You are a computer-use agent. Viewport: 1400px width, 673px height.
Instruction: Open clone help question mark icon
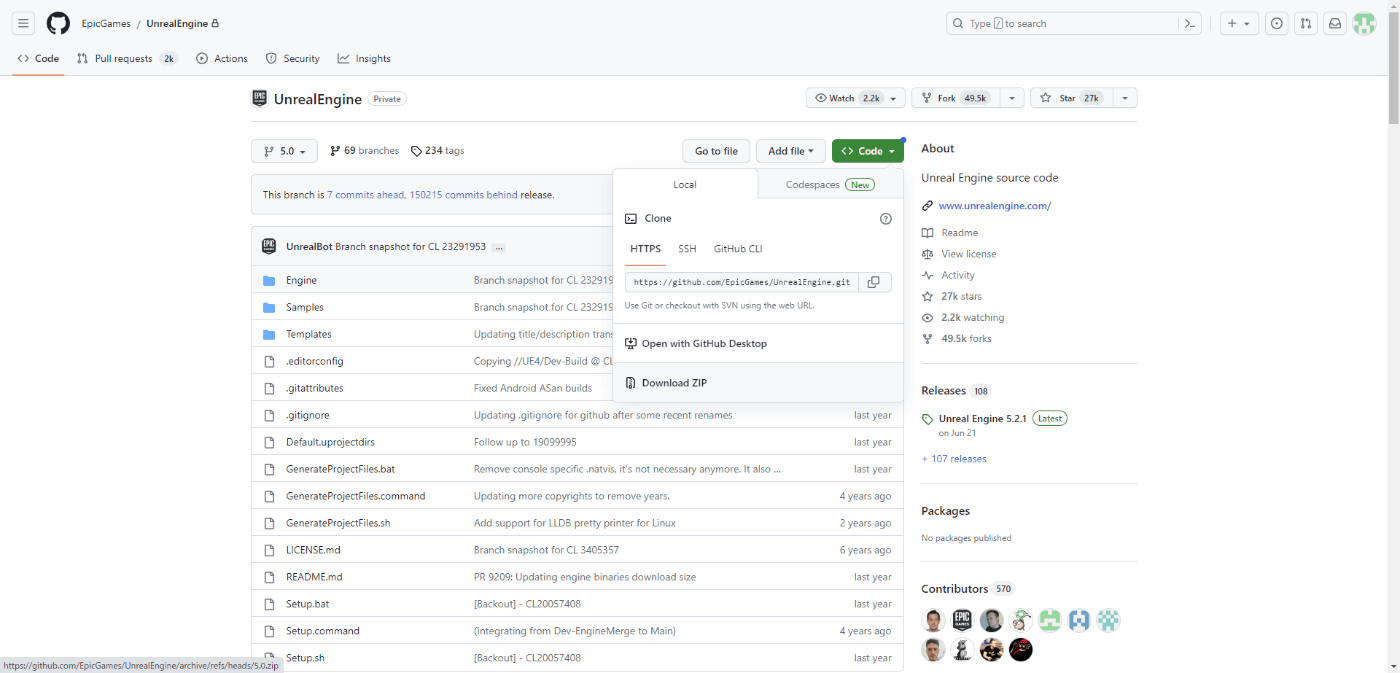[885, 218]
